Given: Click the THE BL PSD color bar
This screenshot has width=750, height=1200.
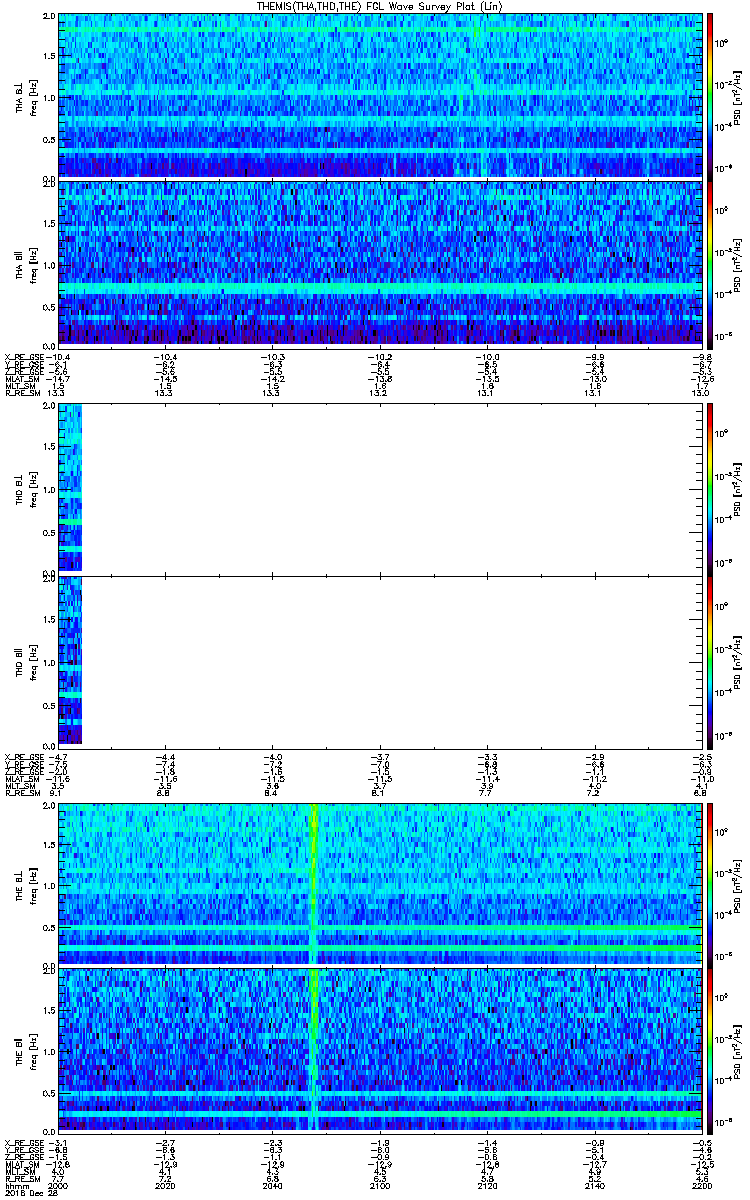Looking at the screenshot, I should (x=710, y=883).
